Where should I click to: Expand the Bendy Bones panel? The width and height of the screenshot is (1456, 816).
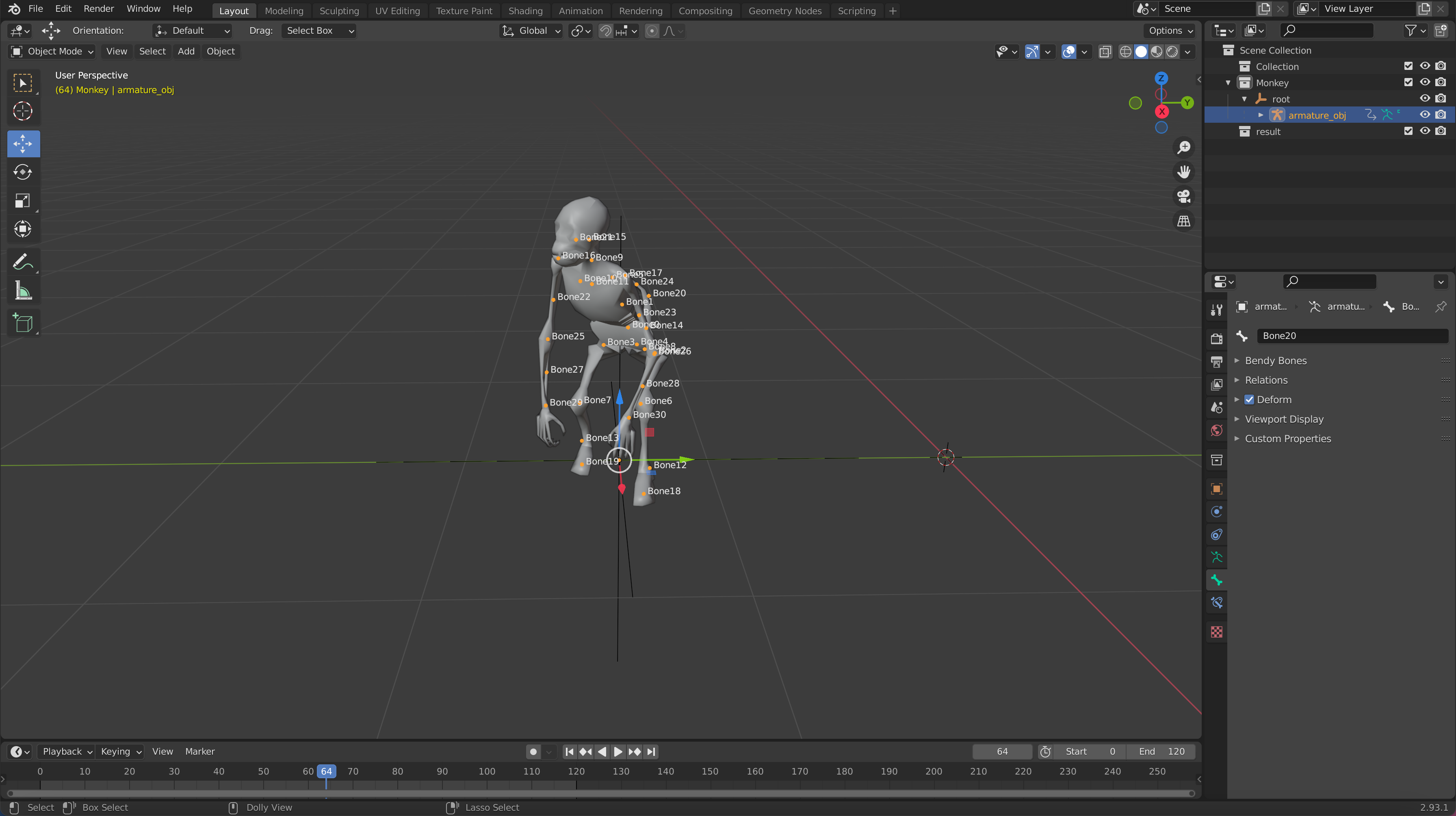click(x=1276, y=361)
